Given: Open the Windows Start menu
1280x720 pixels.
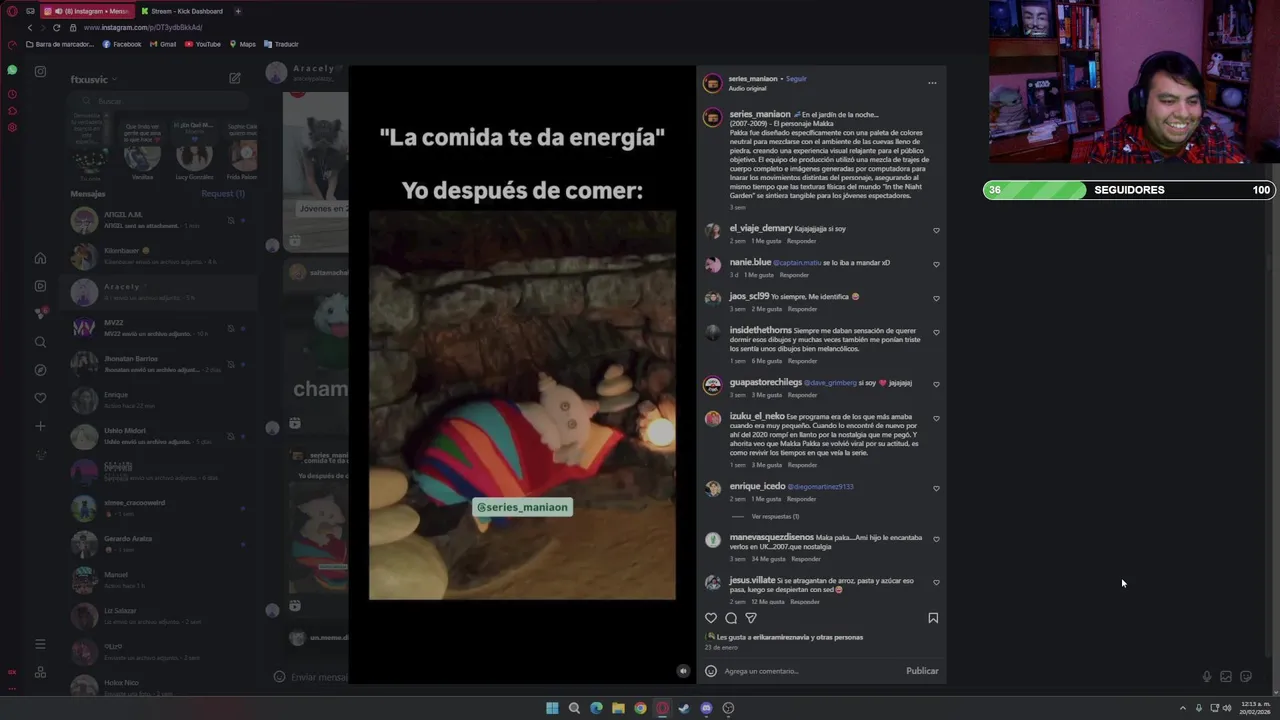Looking at the screenshot, I should click(552, 708).
